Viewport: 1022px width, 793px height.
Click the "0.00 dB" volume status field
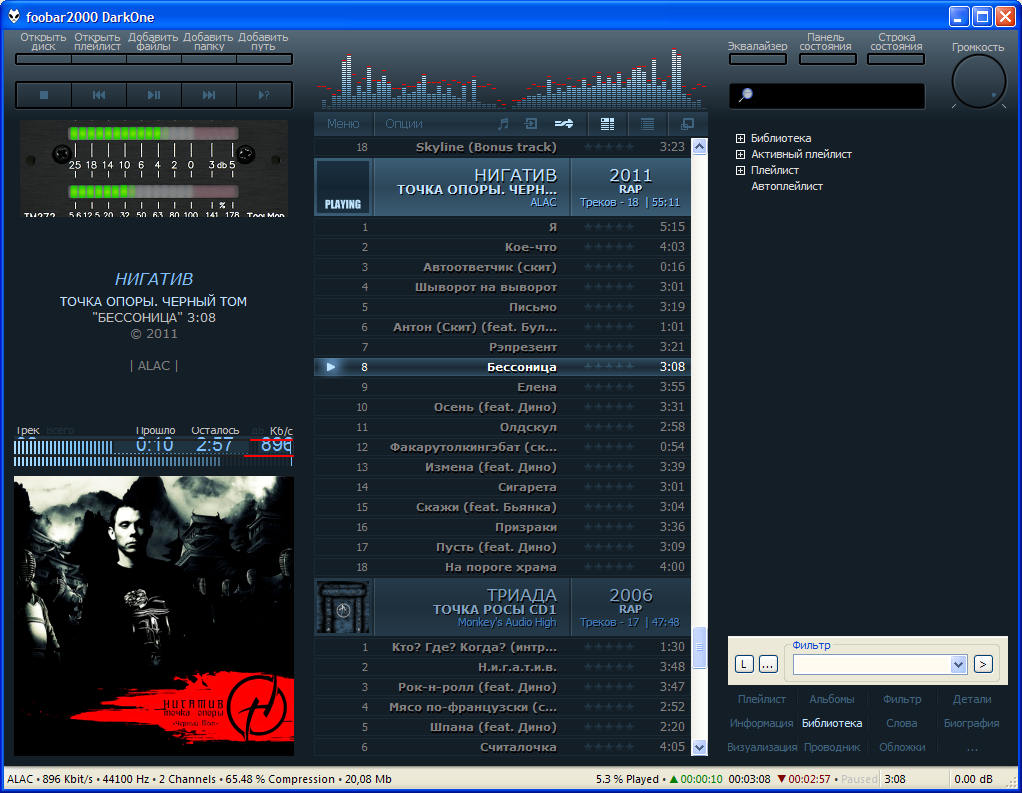click(973, 779)
